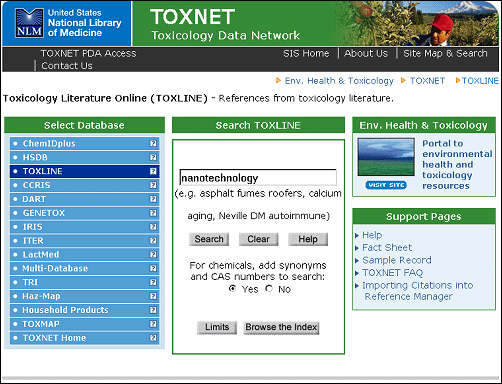
Task: Select the TOXMAP database
Action: (84, 324)
